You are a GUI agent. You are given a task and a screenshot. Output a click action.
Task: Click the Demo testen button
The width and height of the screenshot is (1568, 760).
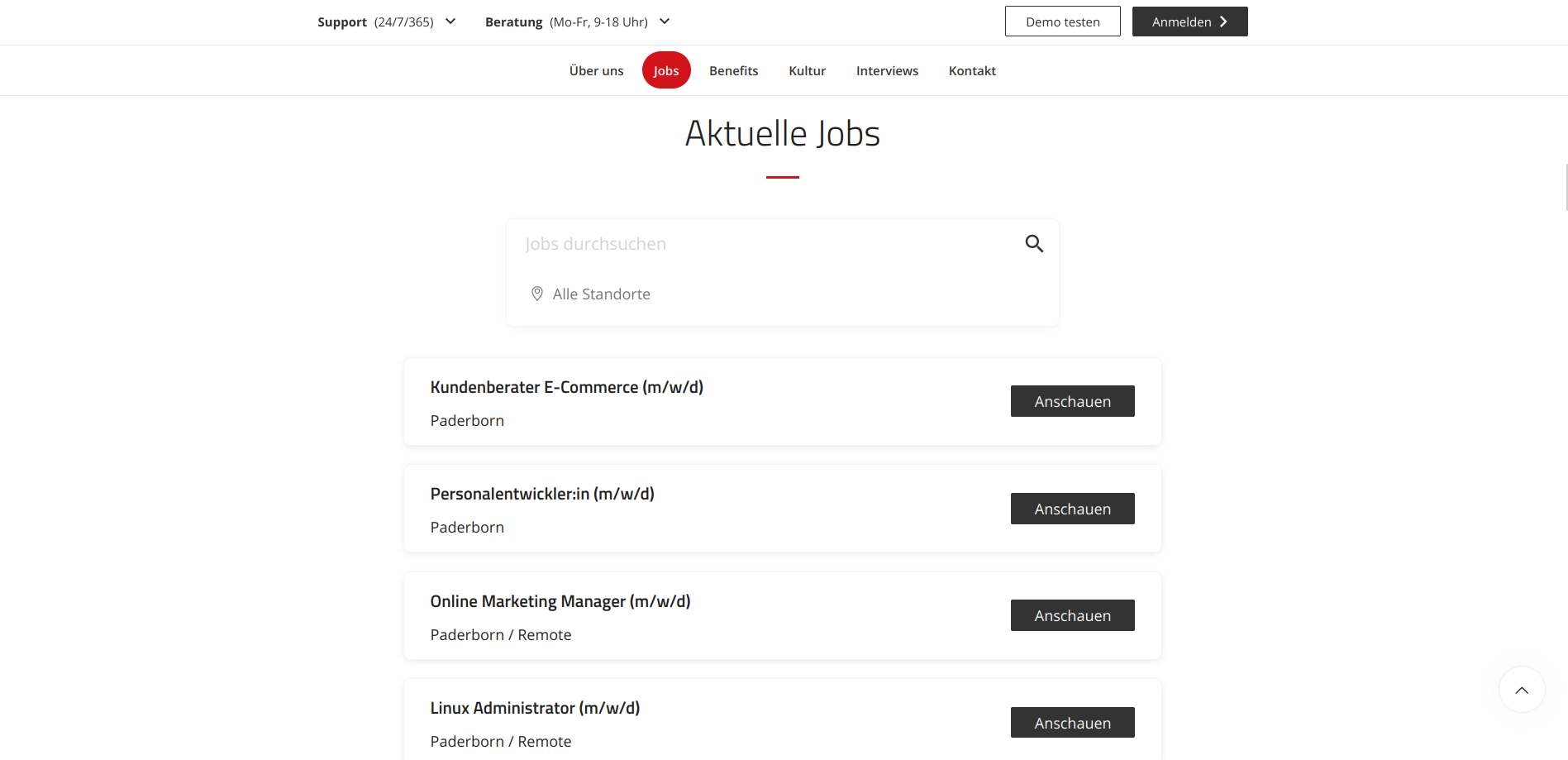tap(1063, 22)
